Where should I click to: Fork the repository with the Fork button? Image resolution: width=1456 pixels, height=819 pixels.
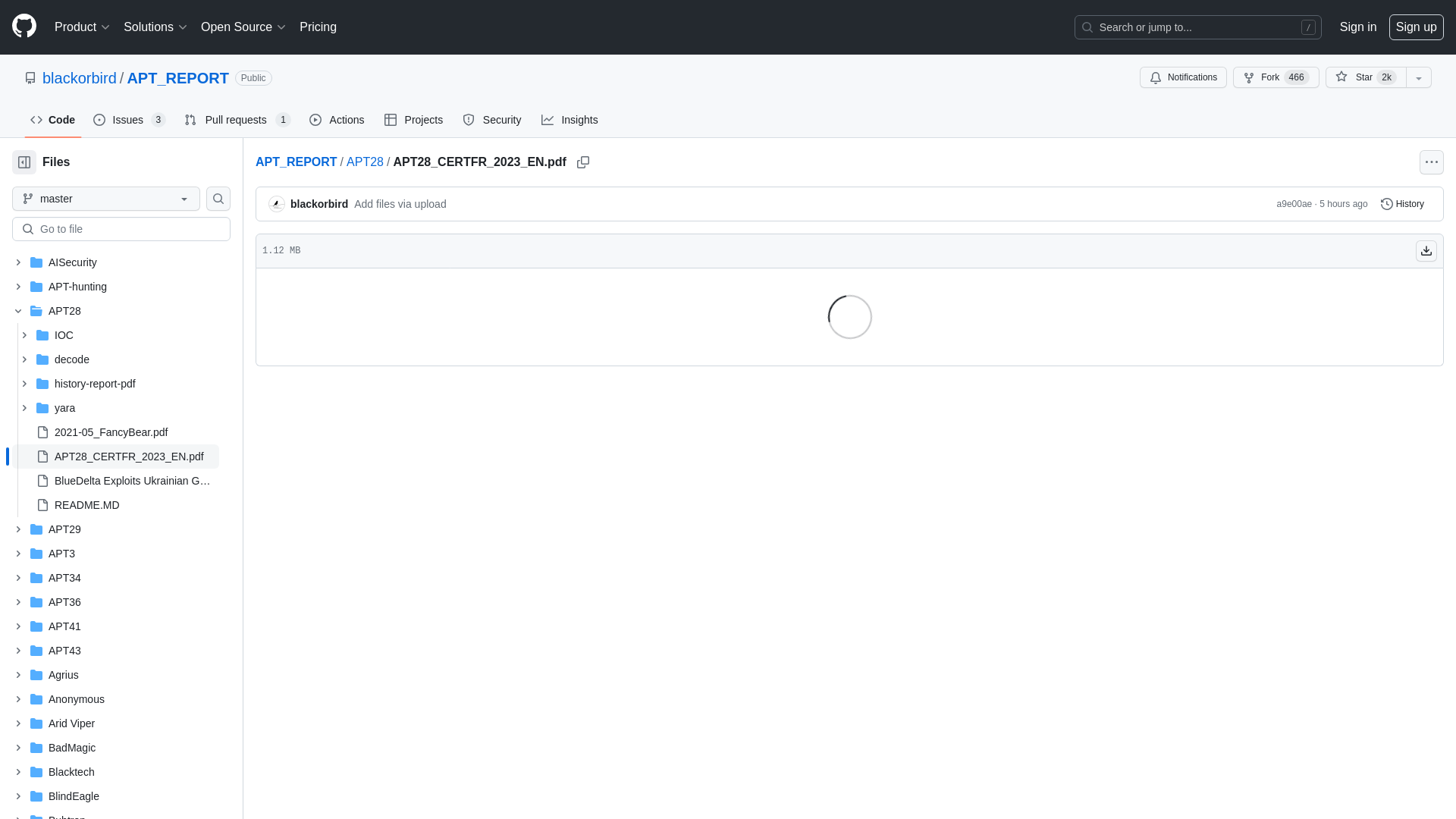[1276, 77]
